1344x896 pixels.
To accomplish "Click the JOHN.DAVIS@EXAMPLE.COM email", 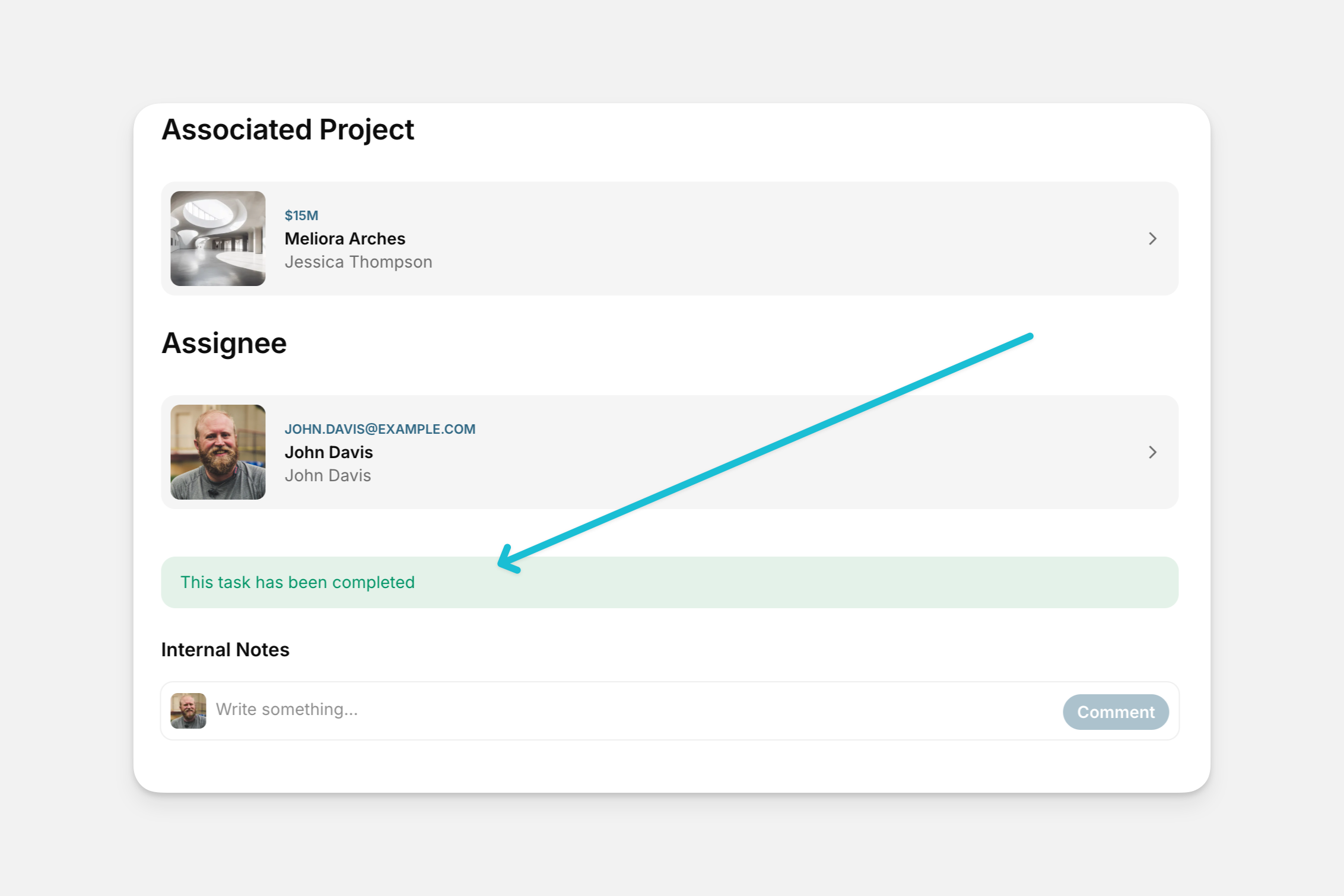I will click(380, 429).
